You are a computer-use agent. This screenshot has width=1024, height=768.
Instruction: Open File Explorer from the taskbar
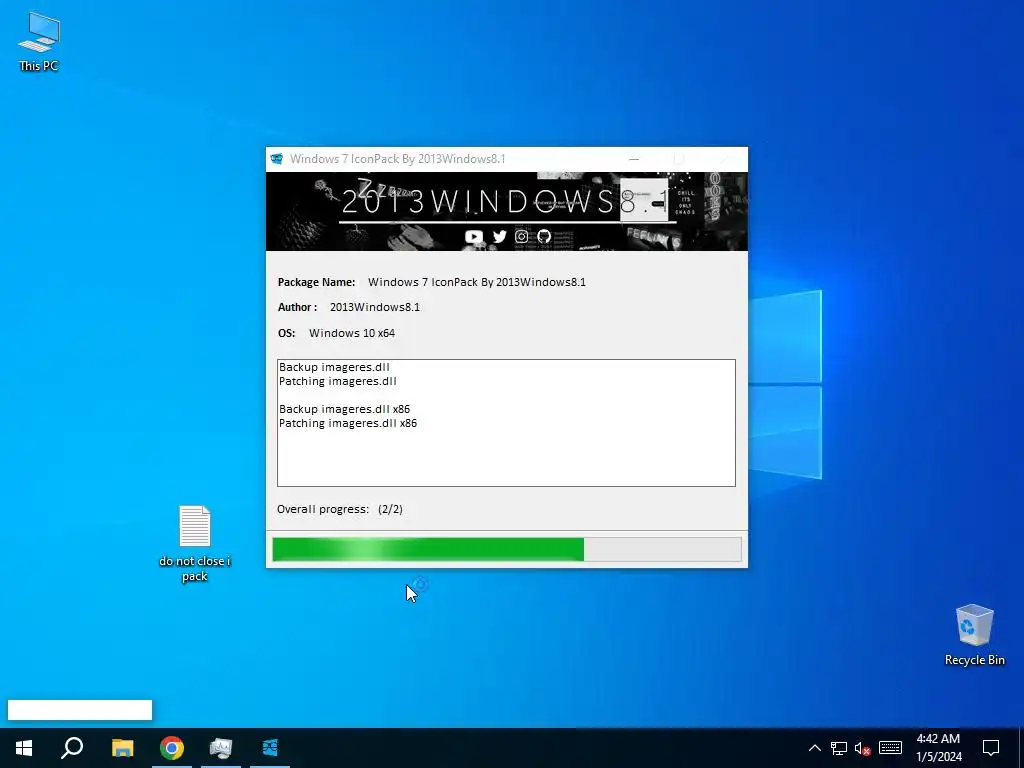click(x=122, y=748)
